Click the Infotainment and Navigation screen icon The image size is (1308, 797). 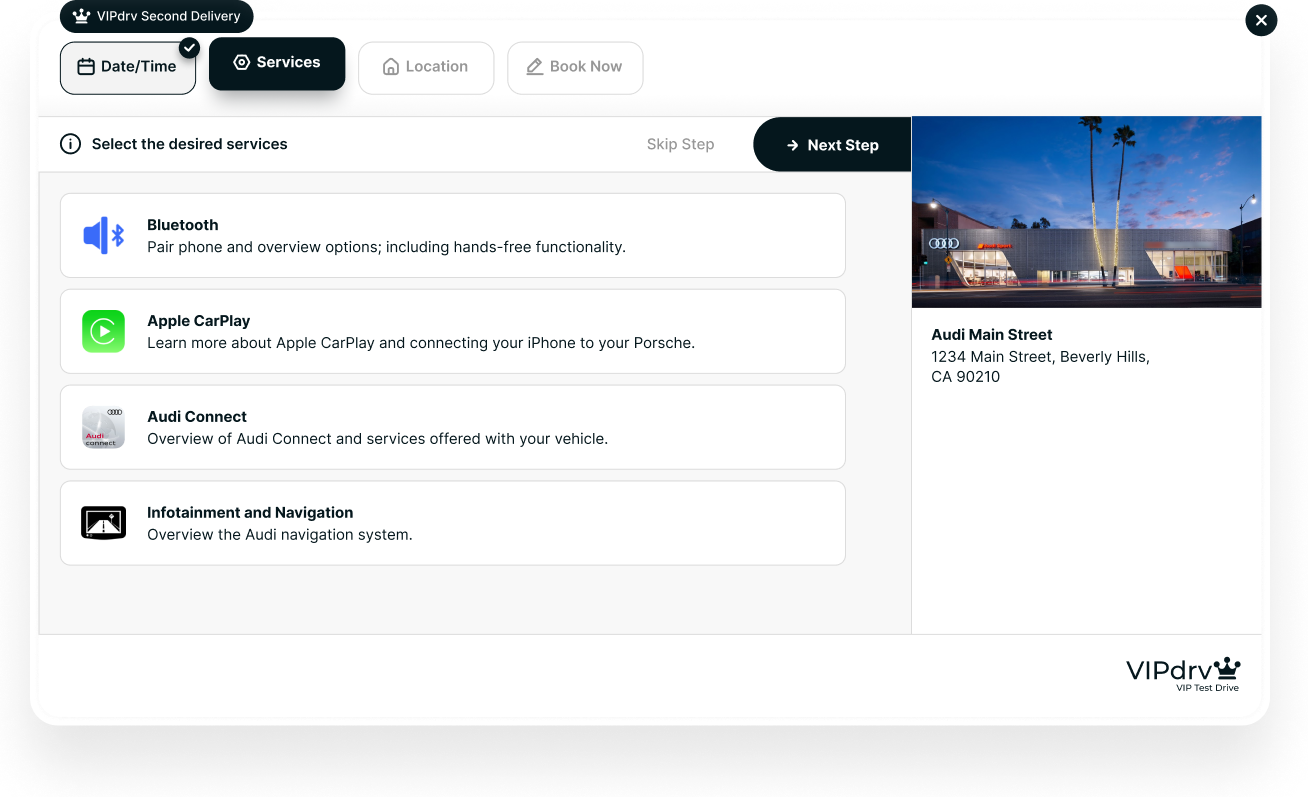coord(103,523)
